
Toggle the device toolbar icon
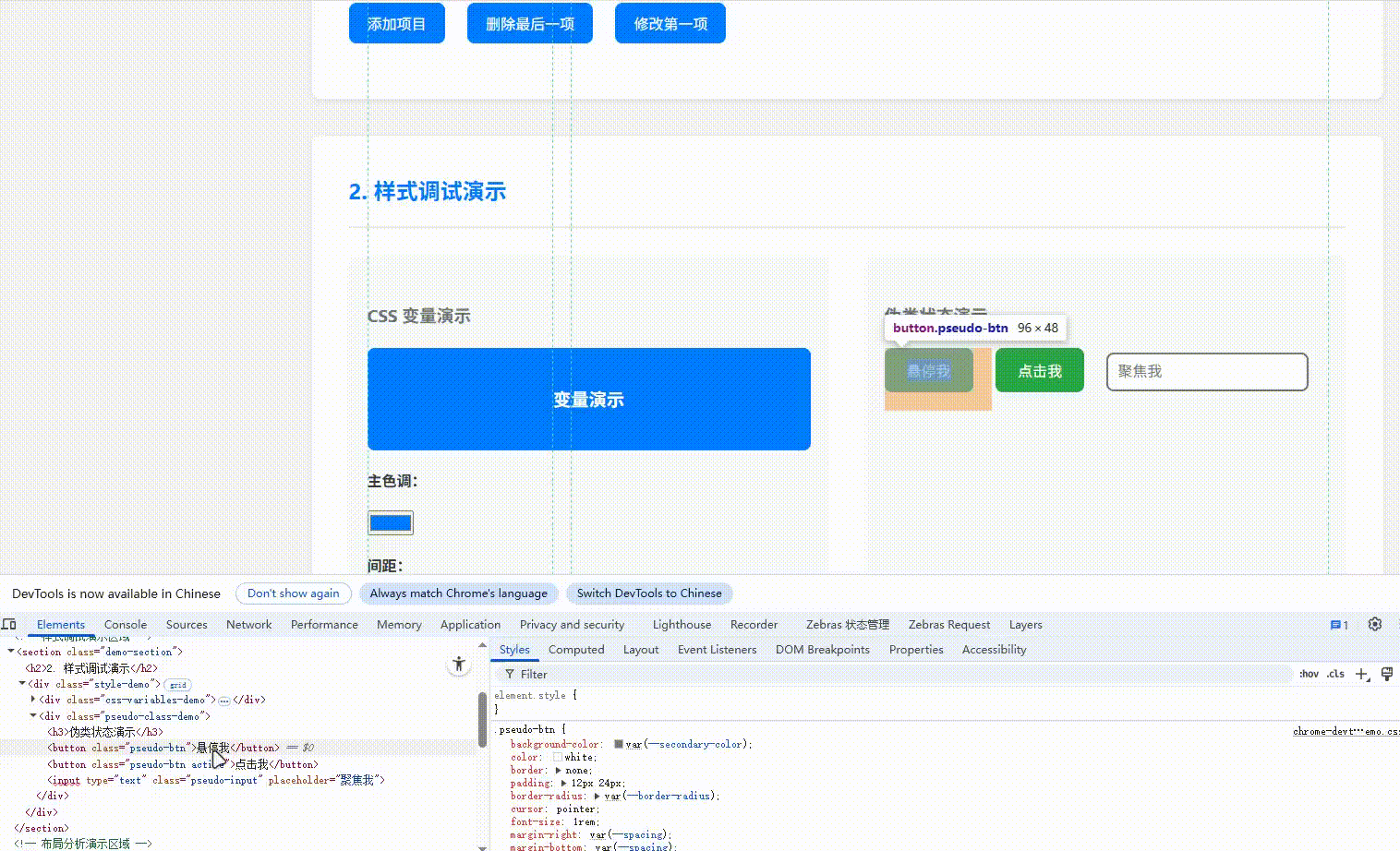pos(9,625)
